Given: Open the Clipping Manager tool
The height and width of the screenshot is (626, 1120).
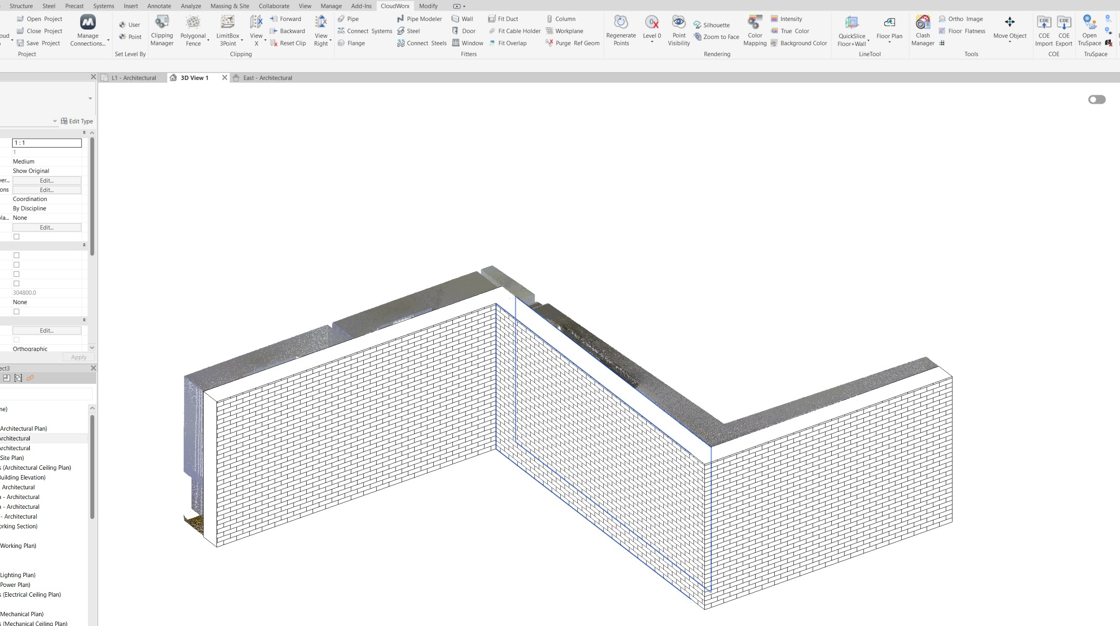Looking at the screenshot, I should click(162, 31).
